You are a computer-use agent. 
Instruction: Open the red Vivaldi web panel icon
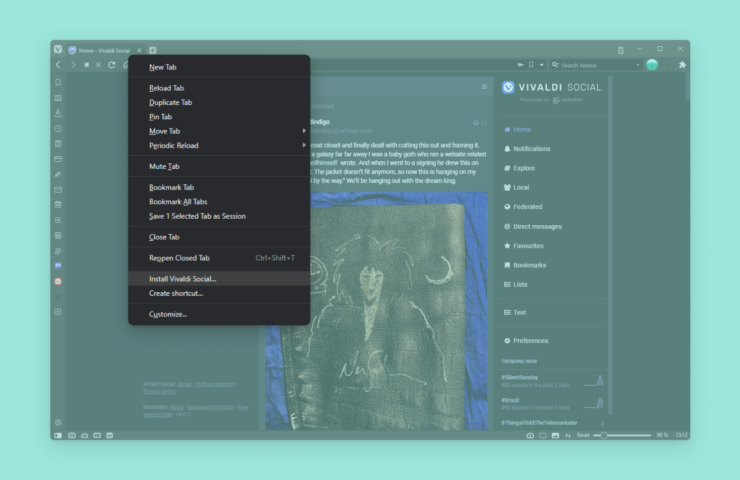point(58,281)
